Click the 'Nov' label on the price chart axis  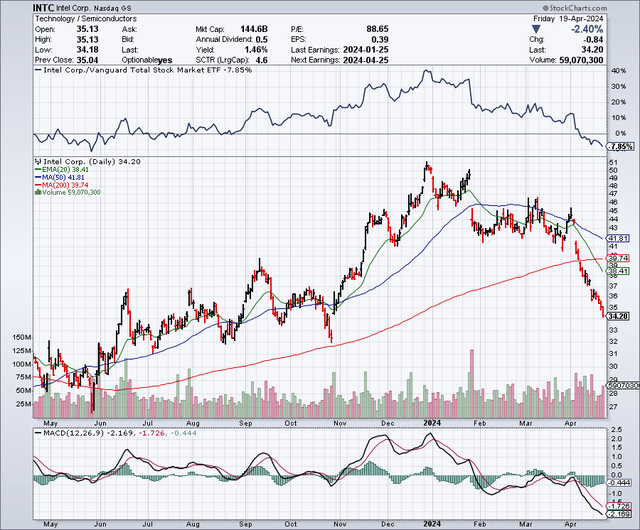(x=339, y=423)
